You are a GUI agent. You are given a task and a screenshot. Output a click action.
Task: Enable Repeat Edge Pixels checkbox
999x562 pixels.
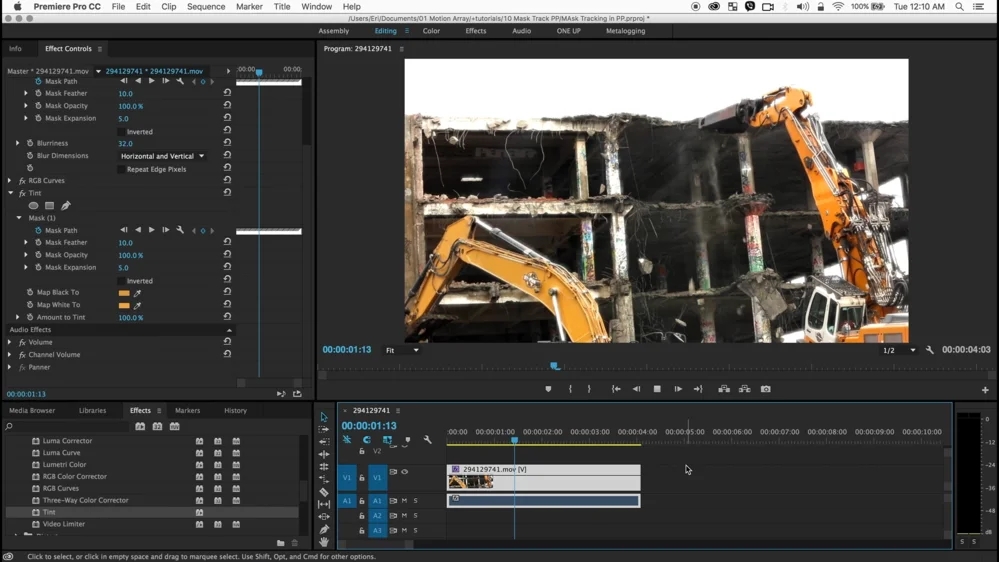(x=121, y=169)
